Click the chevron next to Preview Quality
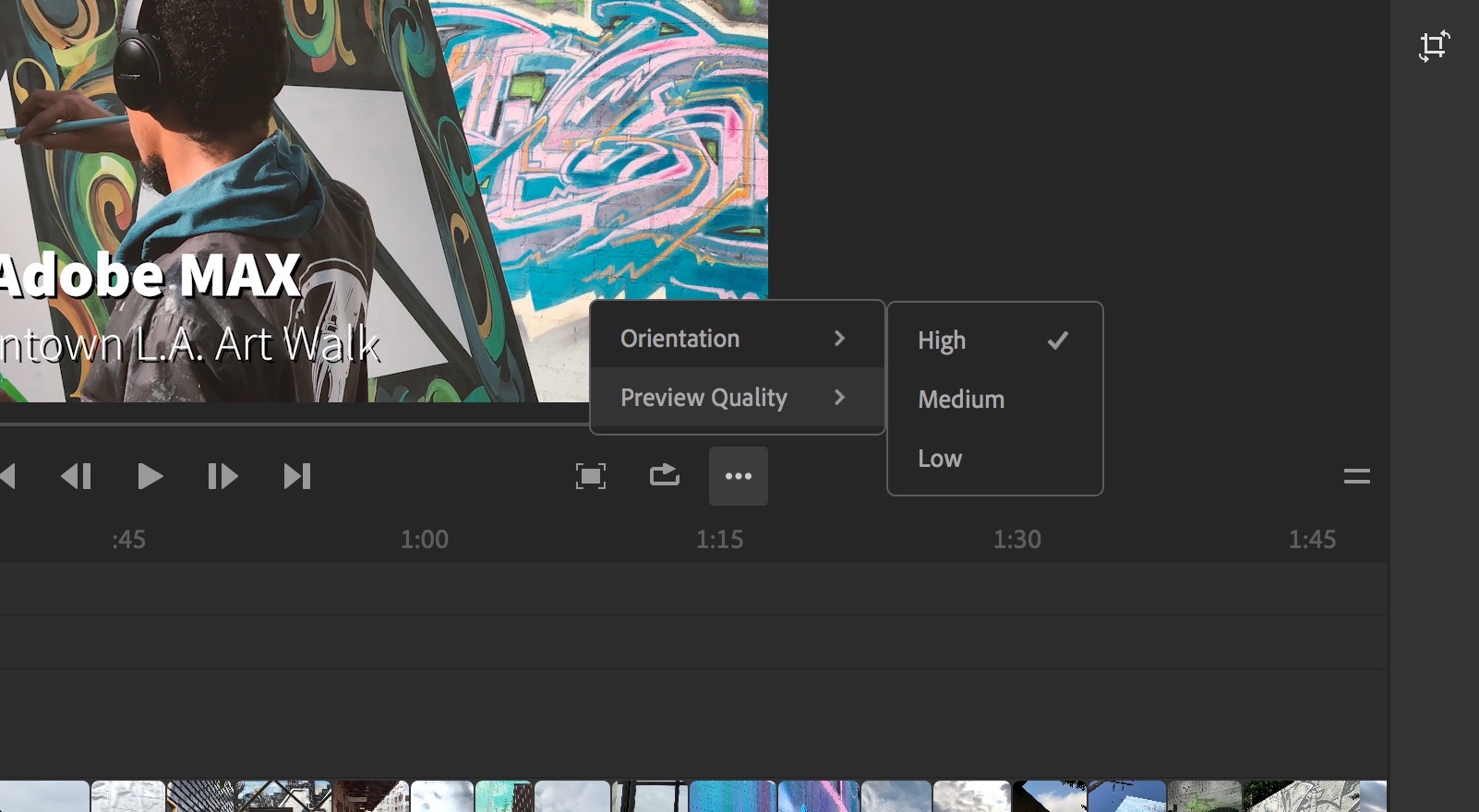 point(839,398)
